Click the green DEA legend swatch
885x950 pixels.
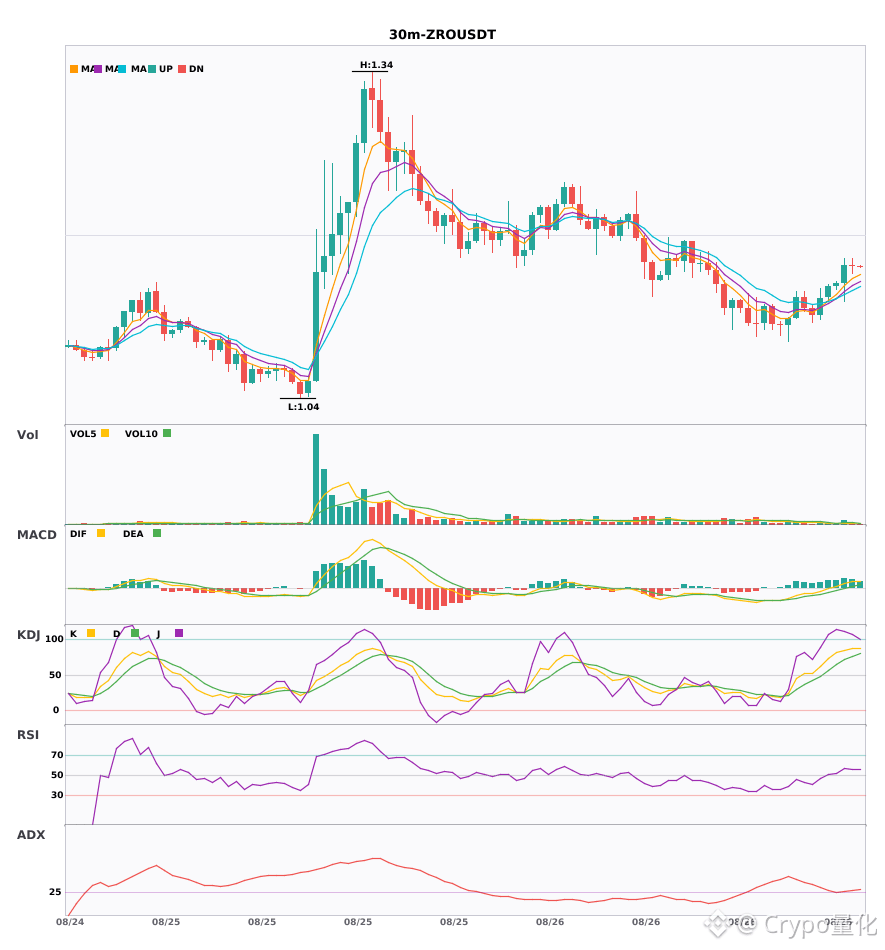[x=157, y=533]
